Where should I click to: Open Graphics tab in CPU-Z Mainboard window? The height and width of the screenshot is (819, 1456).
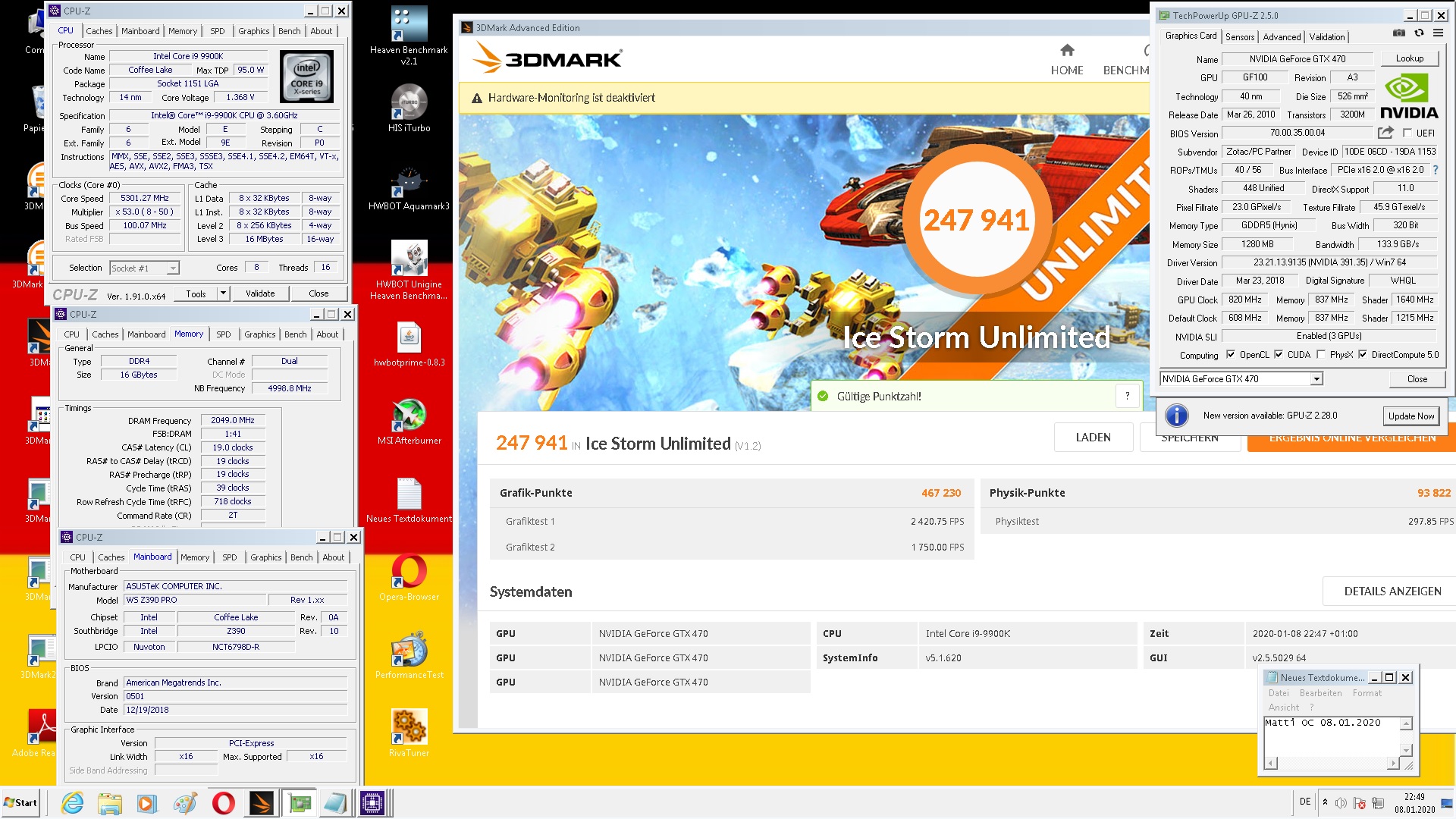pyautogui.click(x=266, y=557)
